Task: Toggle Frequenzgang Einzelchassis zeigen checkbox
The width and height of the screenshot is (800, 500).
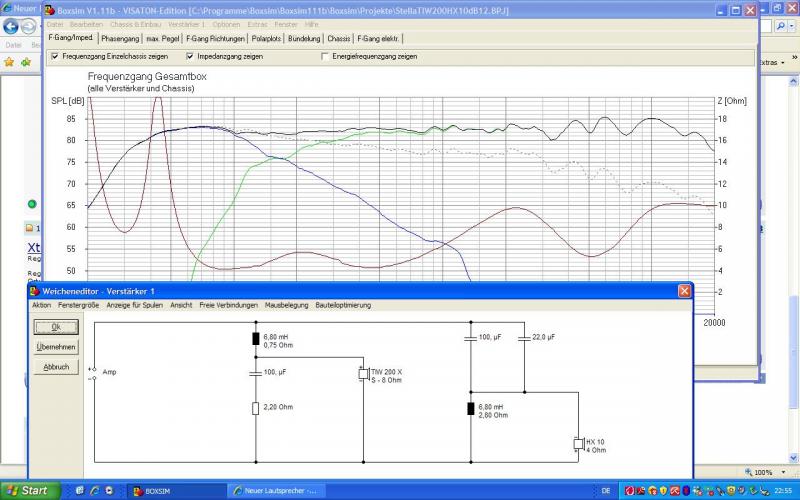Action: 55,57
